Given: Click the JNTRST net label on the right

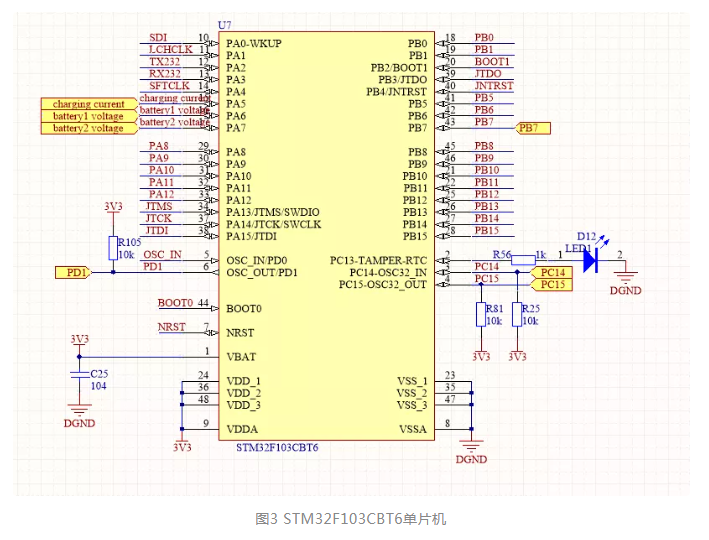Looking at the screenshot, I should (x=494, y=85).
